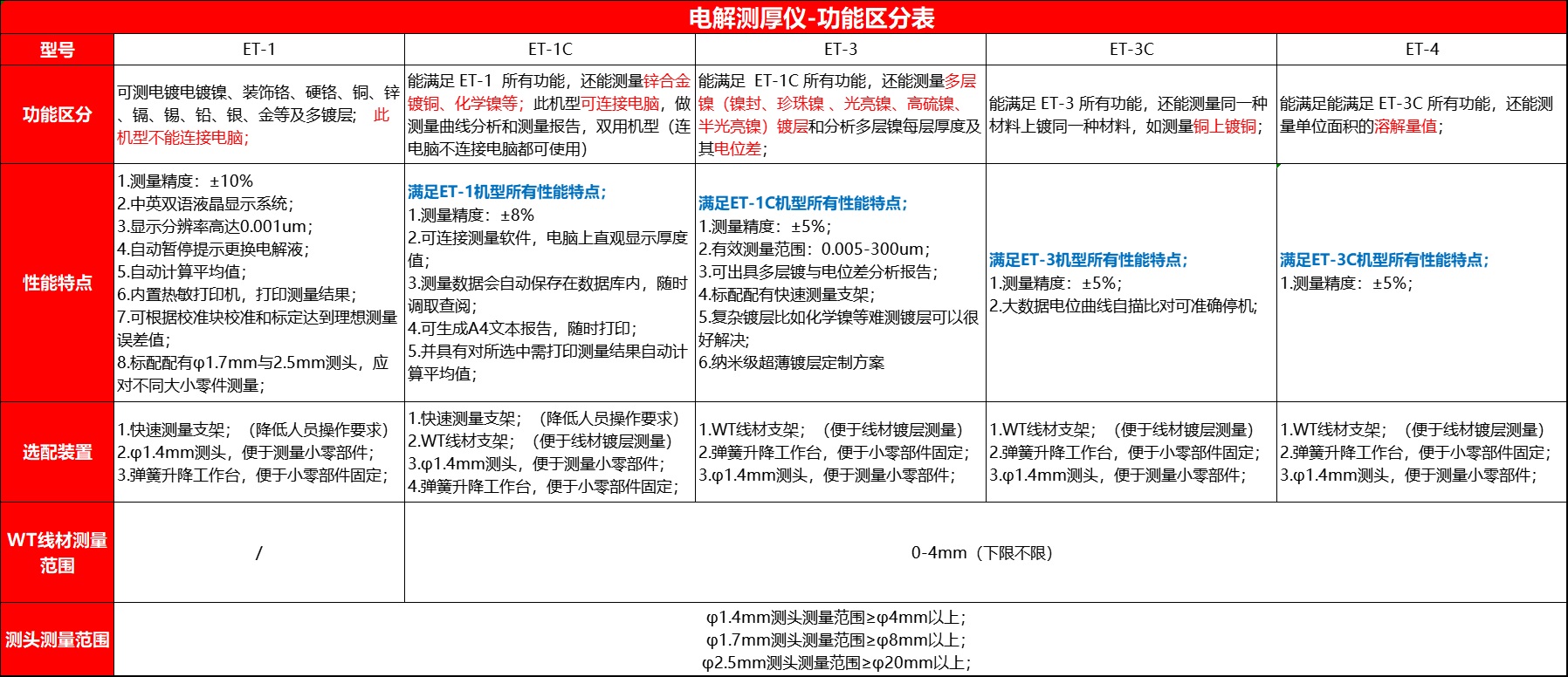Select the ET-3 model header cell
Image resolution: width=1568 pixels, height=677 pixels.
click(x=840, y=50)
